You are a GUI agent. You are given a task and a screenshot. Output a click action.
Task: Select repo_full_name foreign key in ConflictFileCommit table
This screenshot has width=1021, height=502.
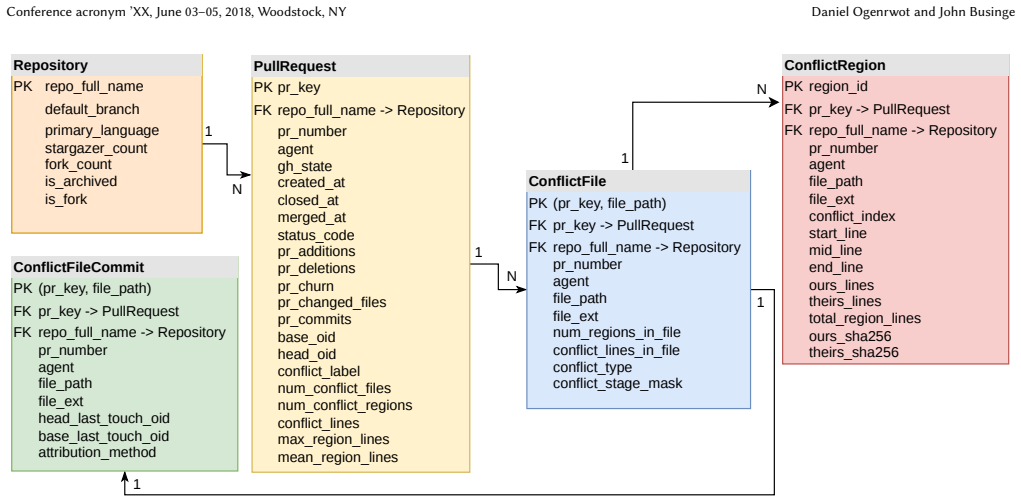click(x=120, y=333)
